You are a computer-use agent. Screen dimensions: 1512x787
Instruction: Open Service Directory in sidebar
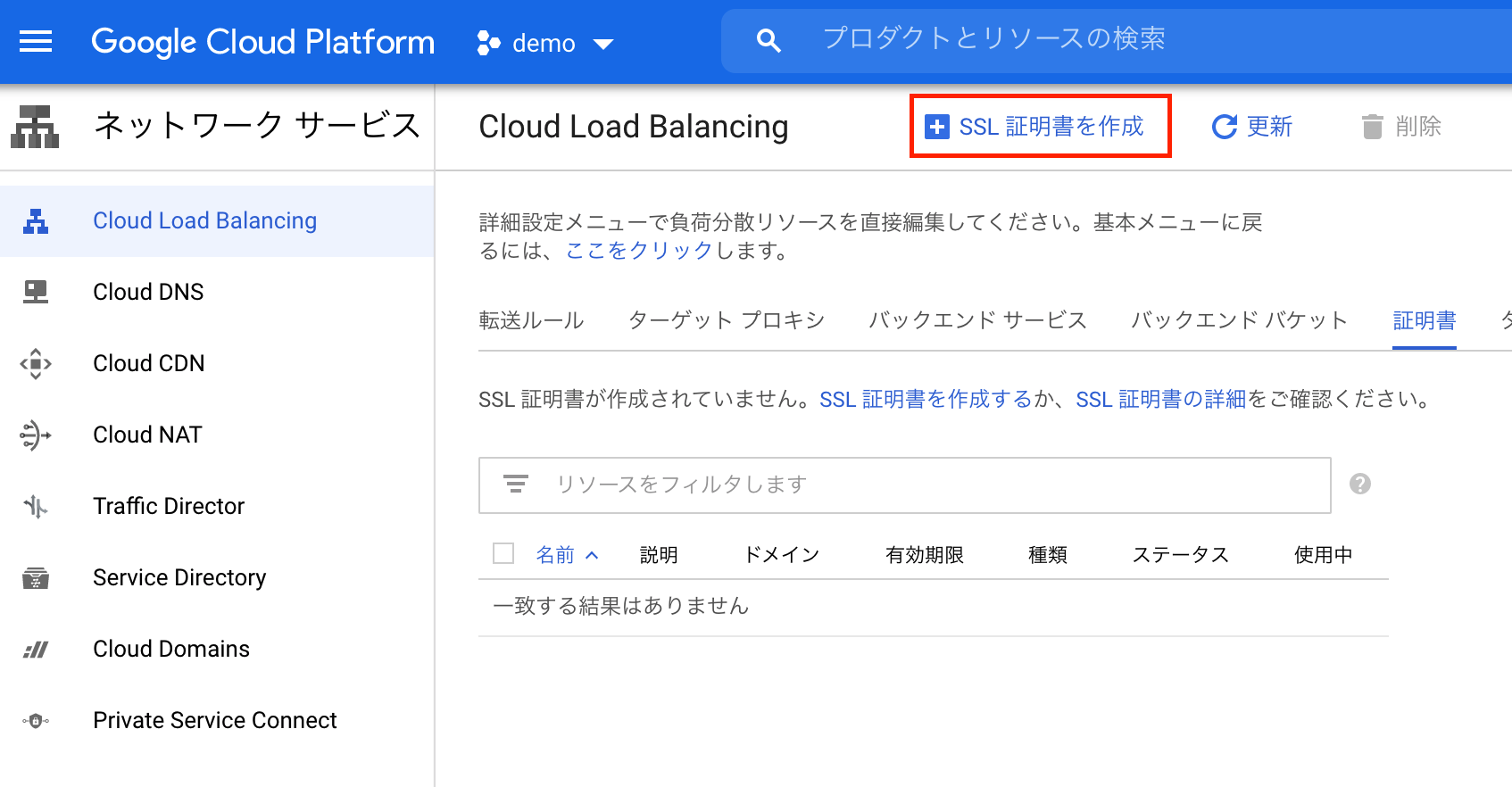tap(217, 577)
